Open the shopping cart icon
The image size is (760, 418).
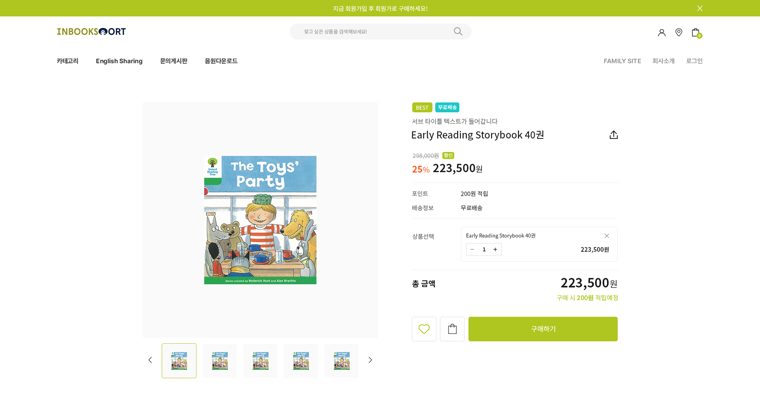click(696, 32)
